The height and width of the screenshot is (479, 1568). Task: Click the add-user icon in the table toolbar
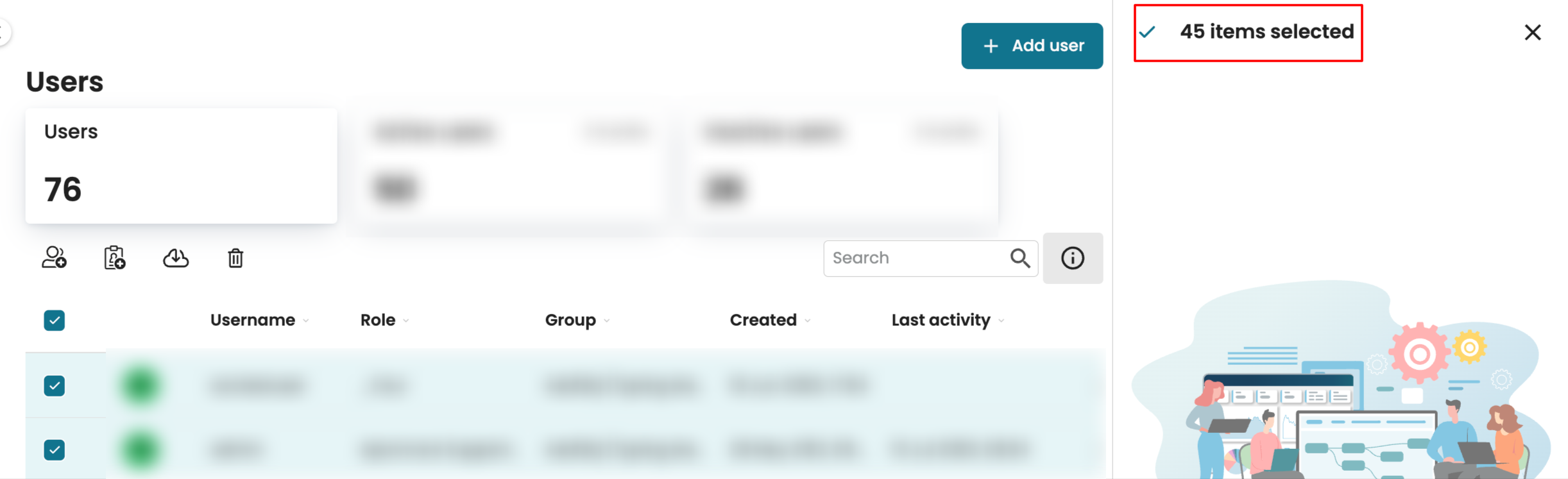(x=54, y=258)
